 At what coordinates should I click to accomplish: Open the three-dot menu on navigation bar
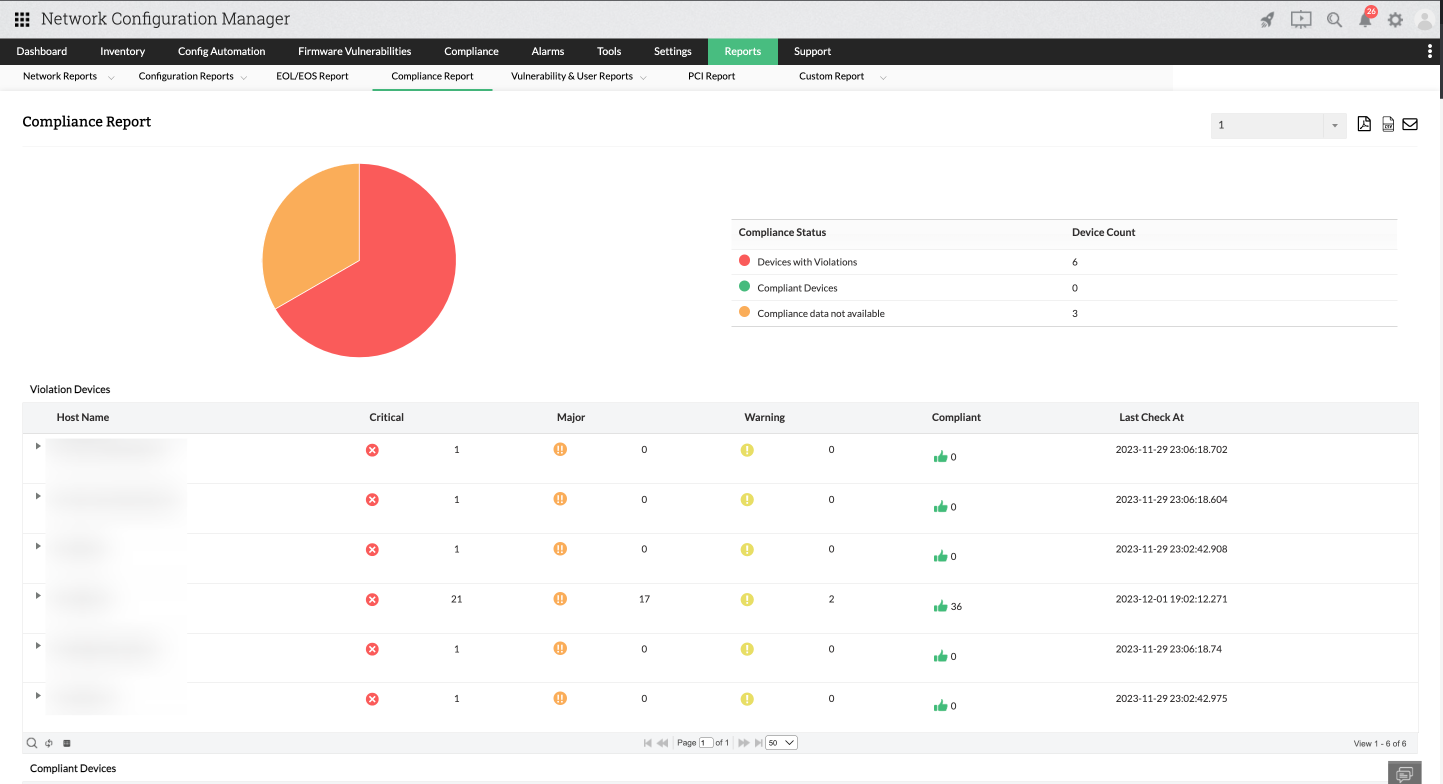click(x=1429, y=52)
